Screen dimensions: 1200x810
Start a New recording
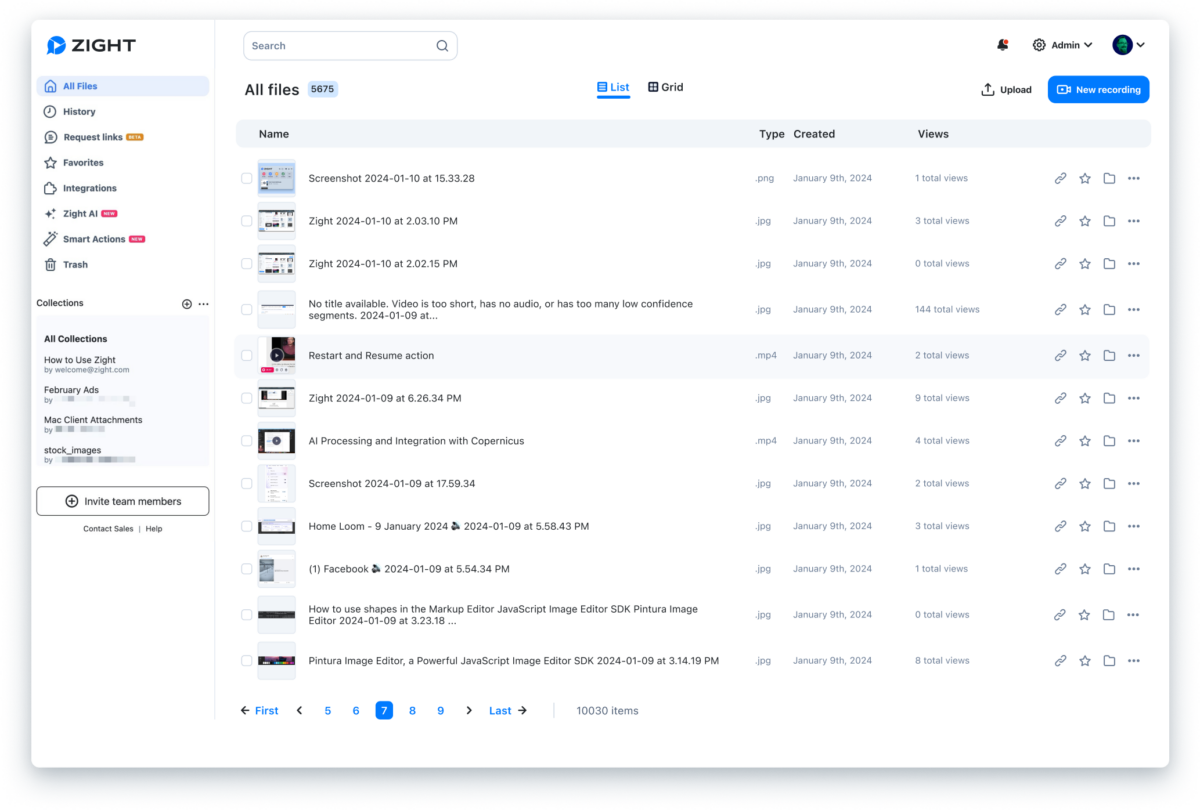coord(1098,89)
